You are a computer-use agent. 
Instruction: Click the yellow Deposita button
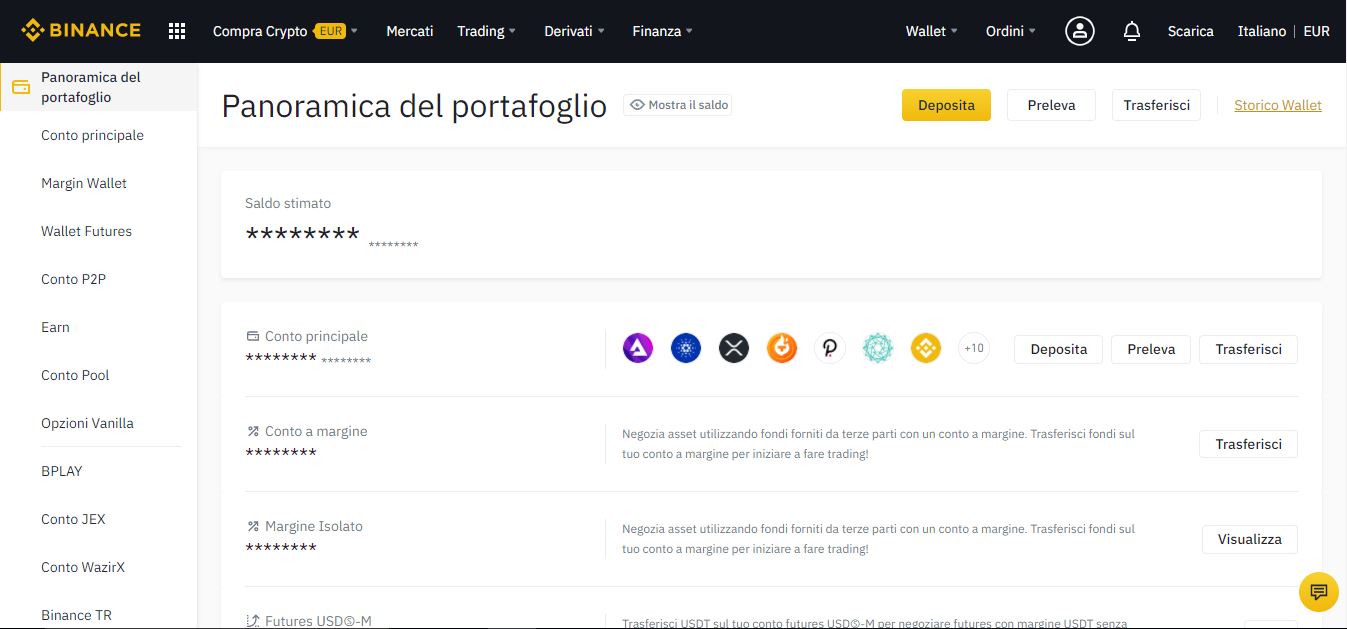[x=946, y=105]
